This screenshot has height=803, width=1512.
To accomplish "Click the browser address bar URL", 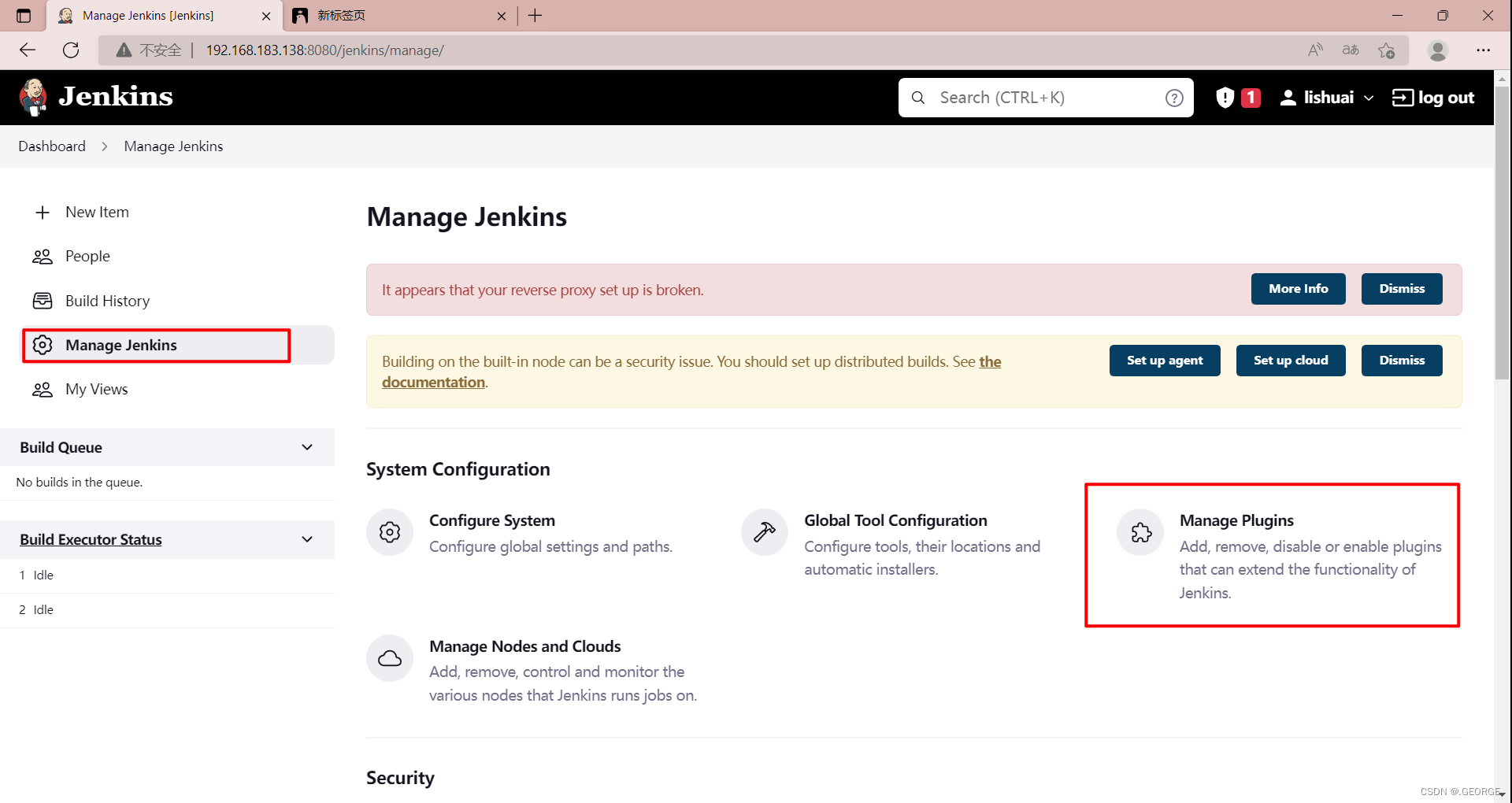I will (324, 50).
